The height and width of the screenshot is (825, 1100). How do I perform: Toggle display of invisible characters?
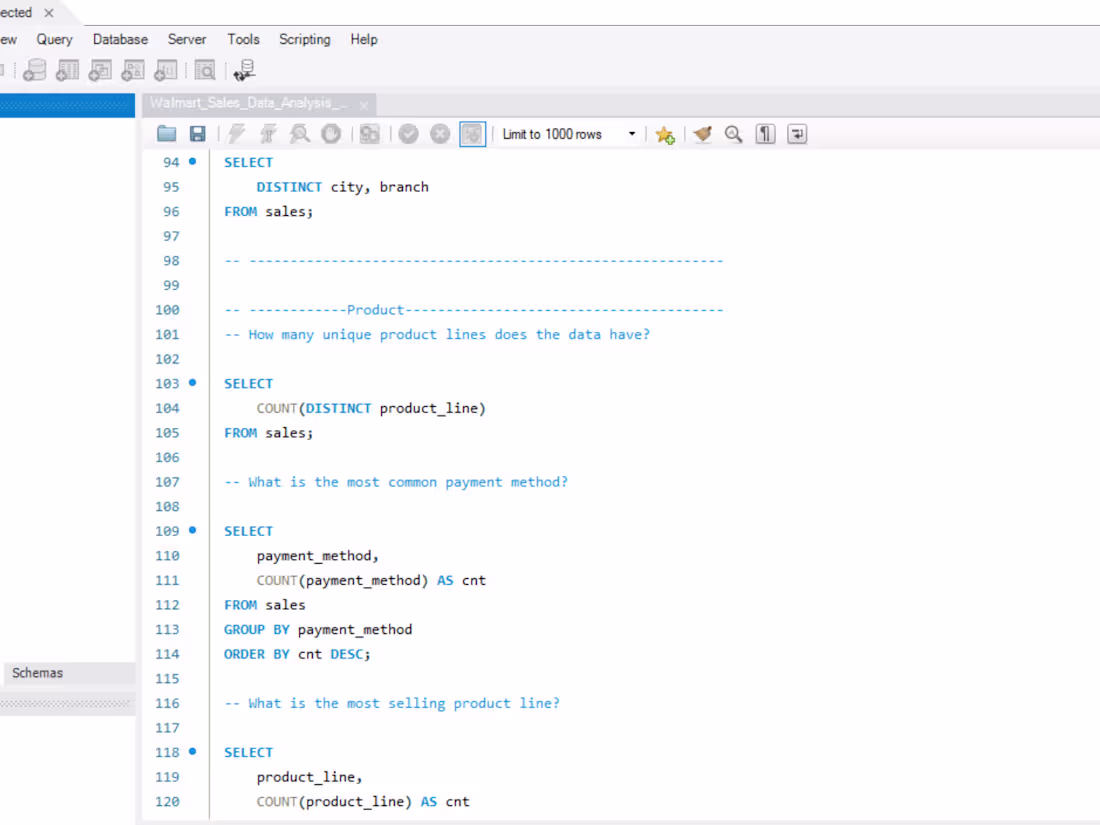click(765, 133)
